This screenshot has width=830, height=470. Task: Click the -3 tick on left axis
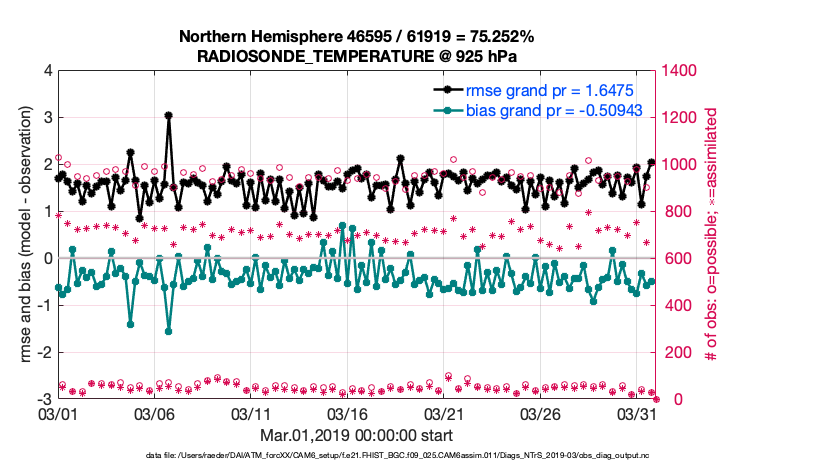point(46,399)
